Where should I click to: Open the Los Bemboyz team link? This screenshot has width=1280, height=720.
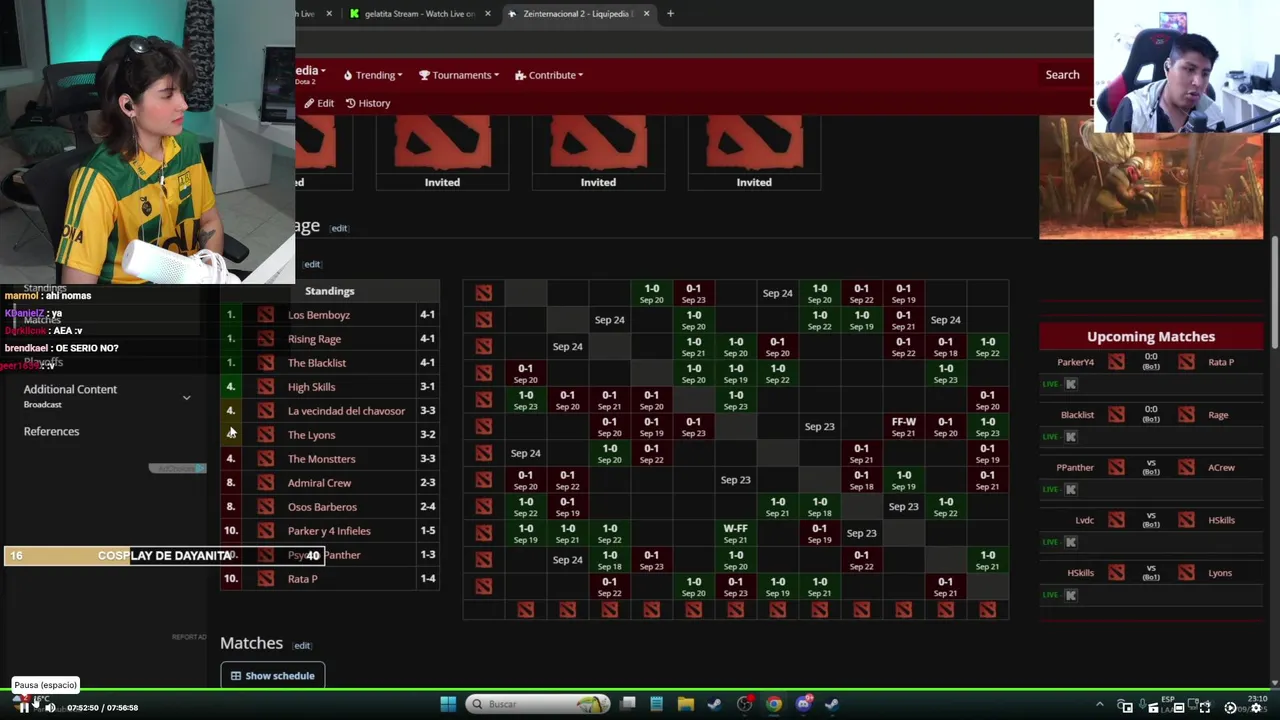tap(319, 315)
